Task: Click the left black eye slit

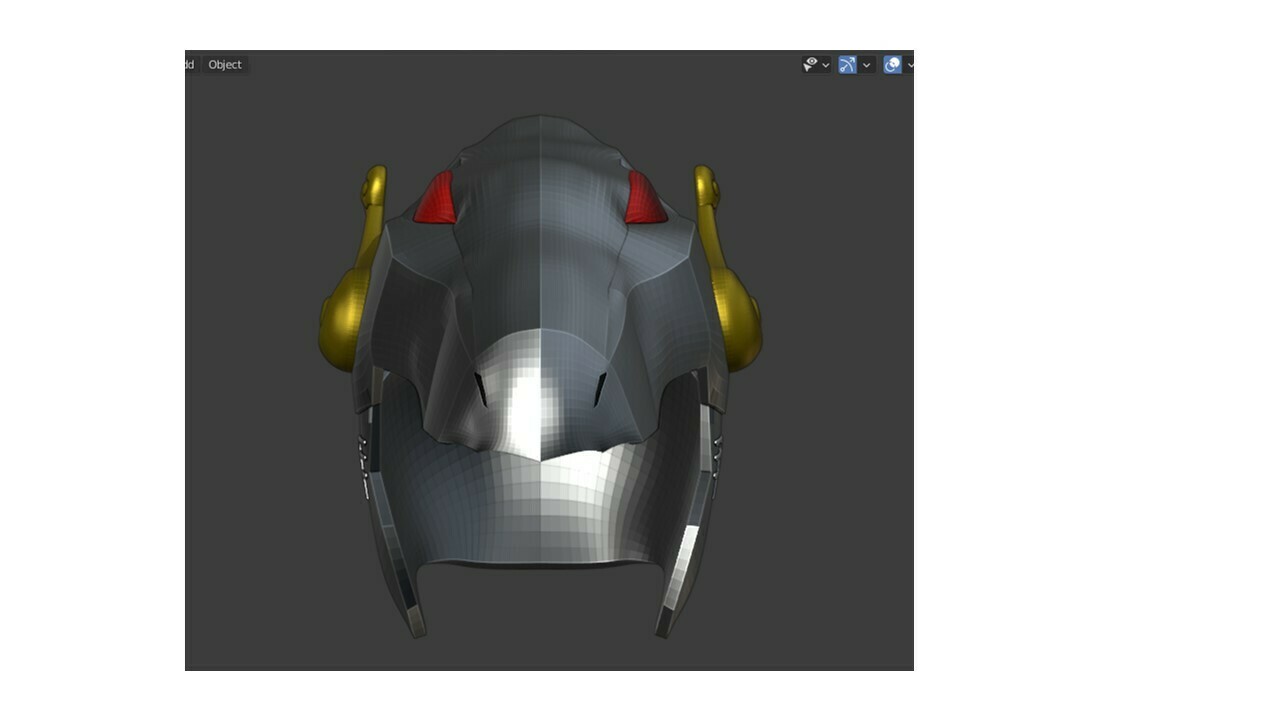Action: 481,389
